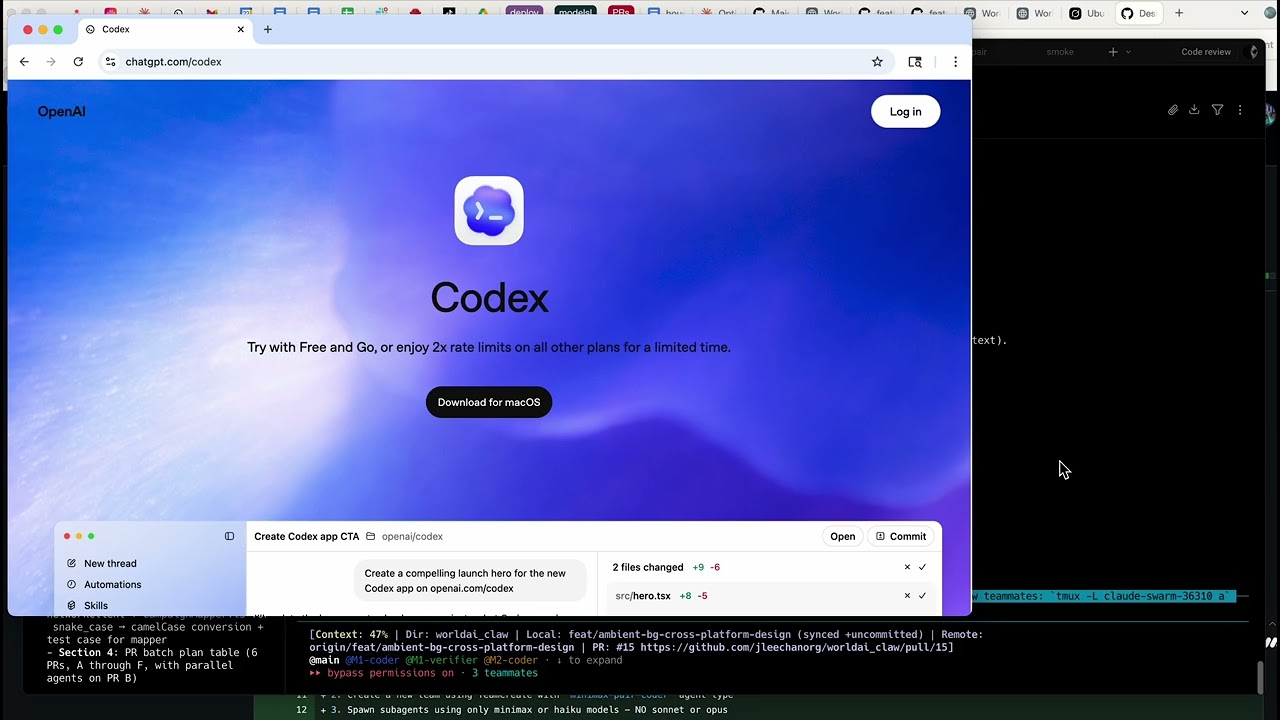This screenshot has width=1280, height=720.
Task: Open 'Code review' in the background window
Action: click(1206, 52)
